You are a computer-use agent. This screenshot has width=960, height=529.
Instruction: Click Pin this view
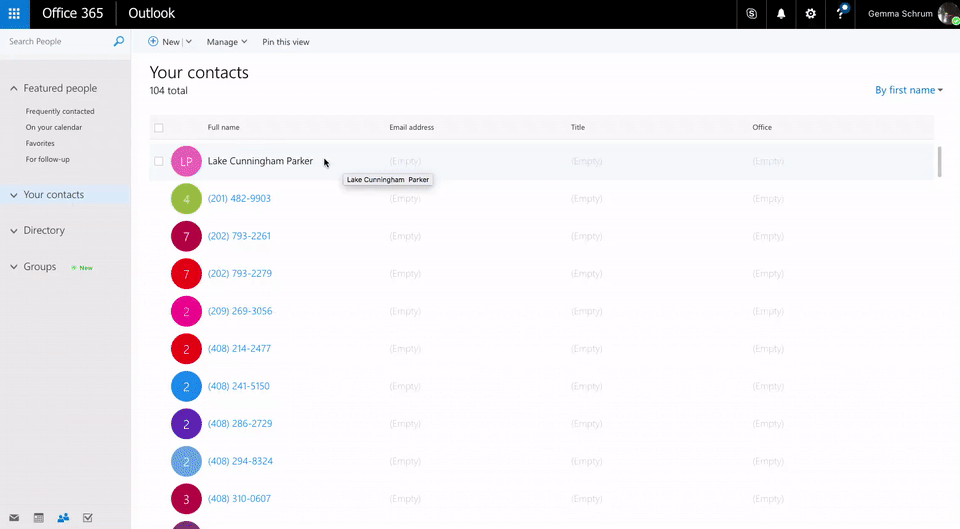coord(285,42)
